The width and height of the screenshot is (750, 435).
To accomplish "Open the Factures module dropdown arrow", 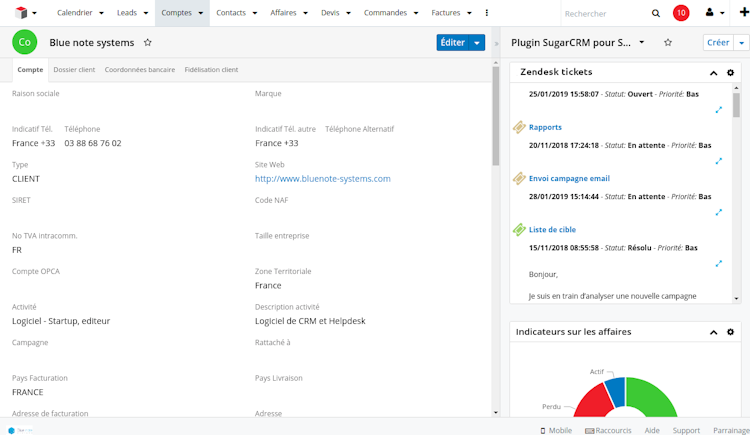I will (469, 13).
